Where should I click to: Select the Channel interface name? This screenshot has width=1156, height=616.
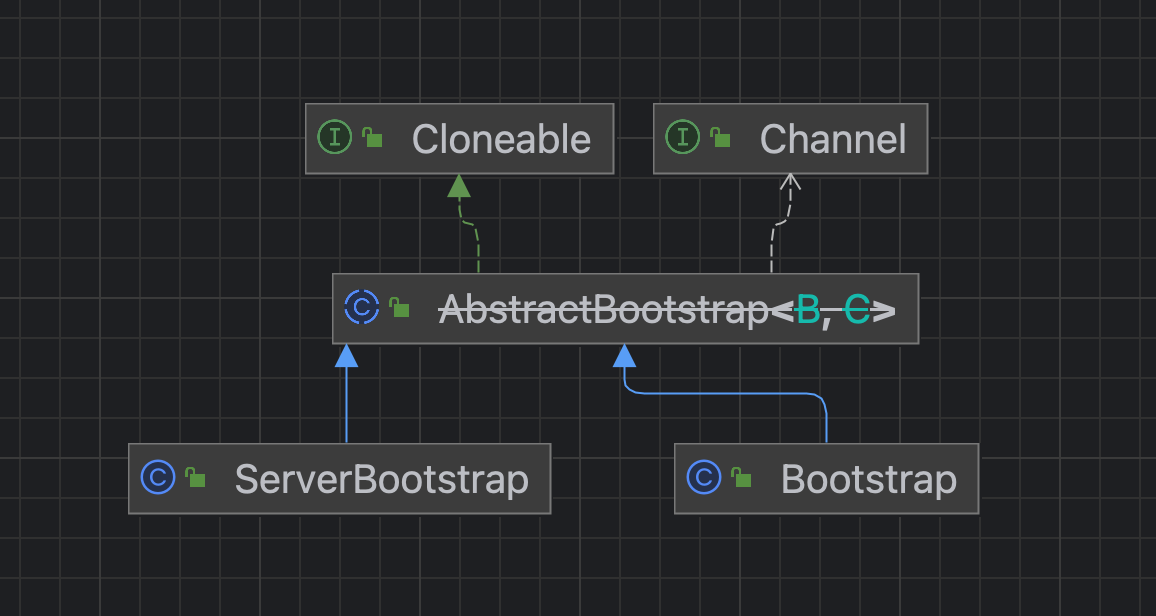click(833, 139)
